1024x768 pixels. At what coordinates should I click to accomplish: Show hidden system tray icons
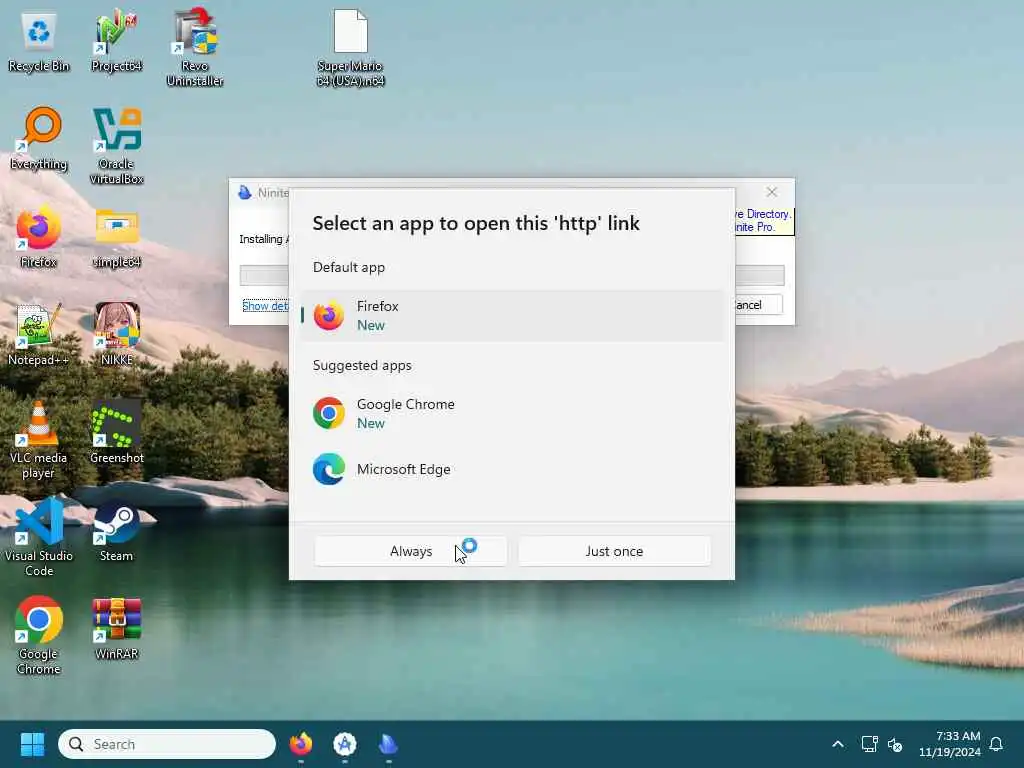point(838,744)
